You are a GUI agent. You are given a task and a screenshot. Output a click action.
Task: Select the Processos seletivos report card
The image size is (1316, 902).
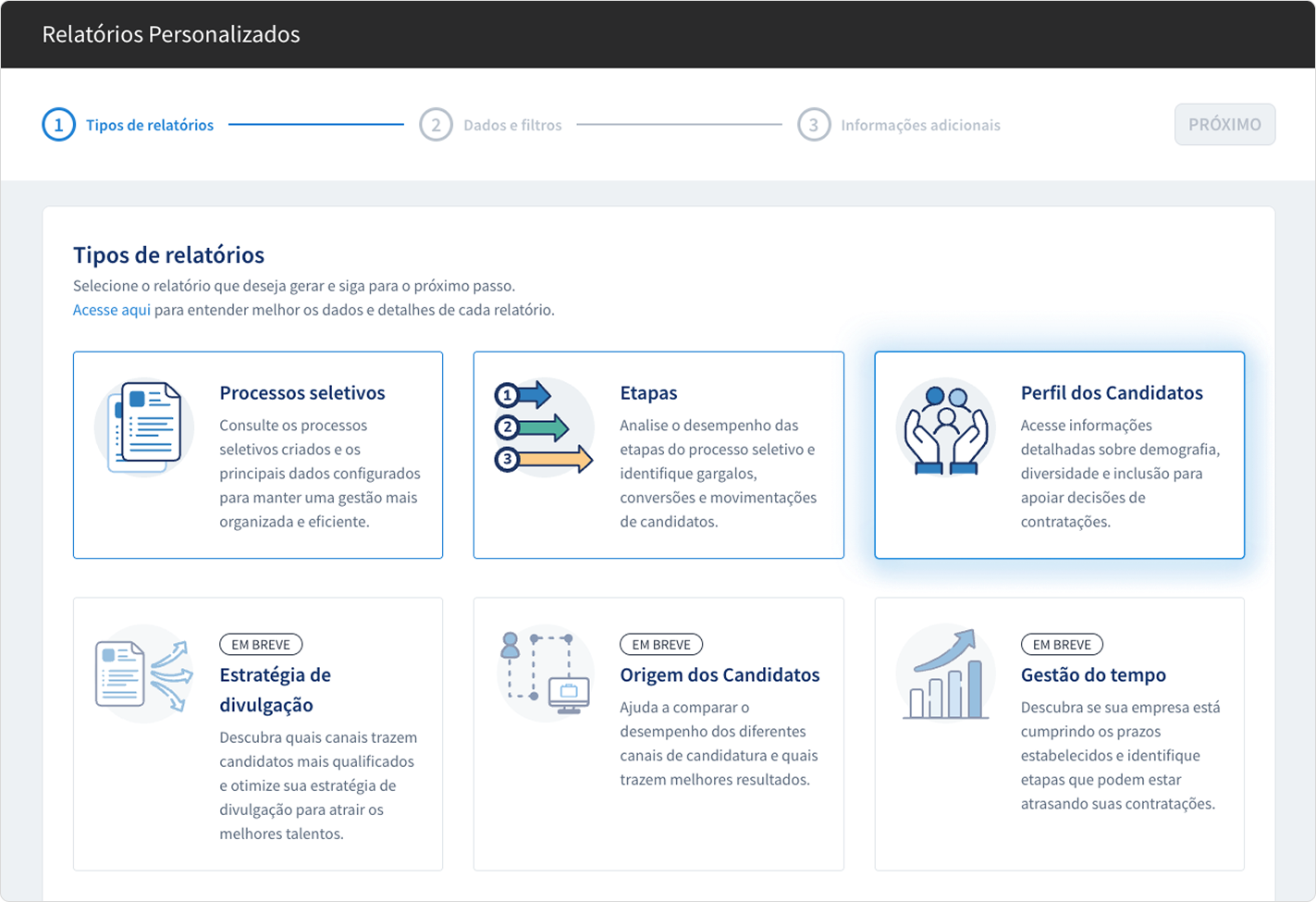click(258, 454)
